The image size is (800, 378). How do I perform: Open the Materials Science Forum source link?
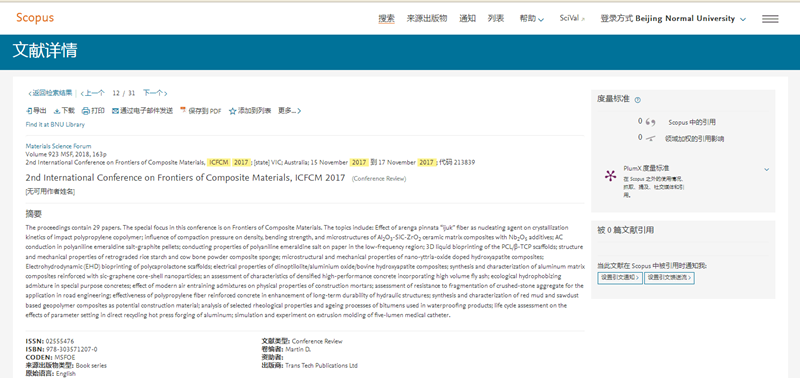click(58, 146)
